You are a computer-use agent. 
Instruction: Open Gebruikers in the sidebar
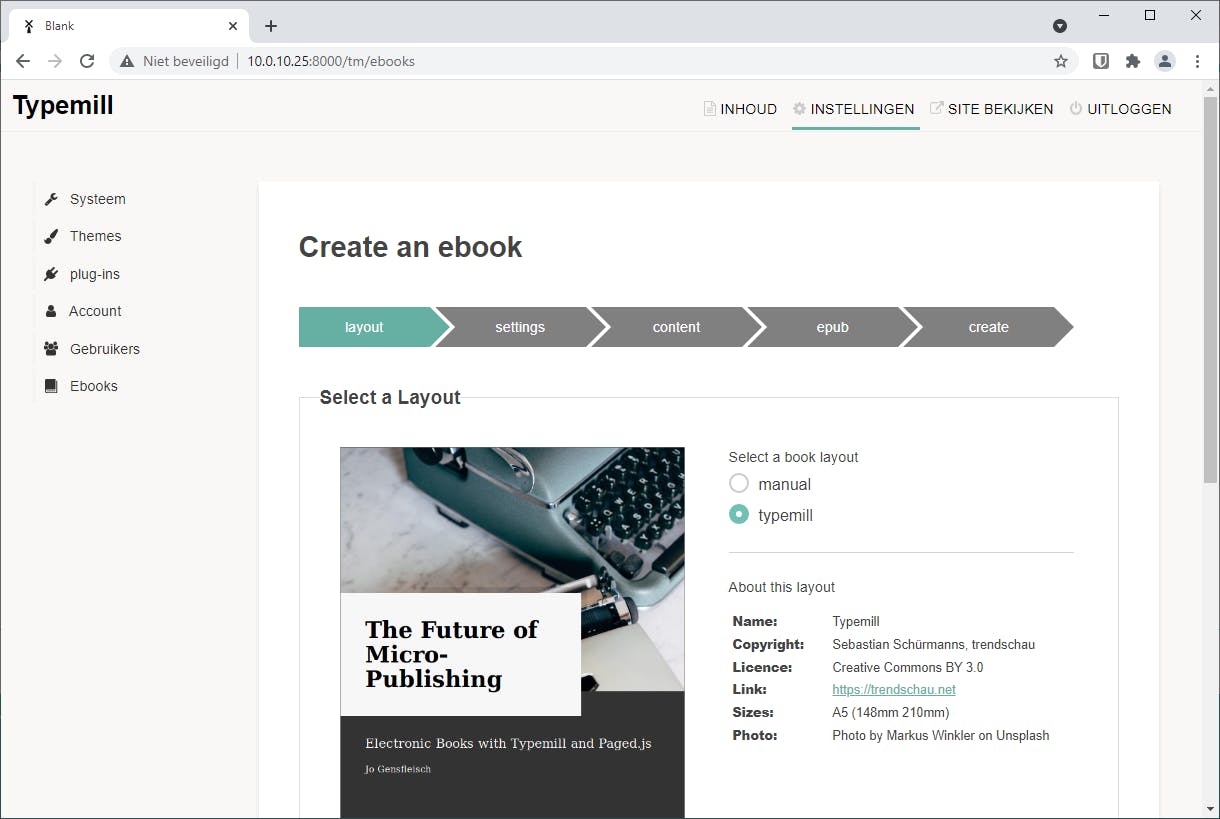[x=104, y=349]
